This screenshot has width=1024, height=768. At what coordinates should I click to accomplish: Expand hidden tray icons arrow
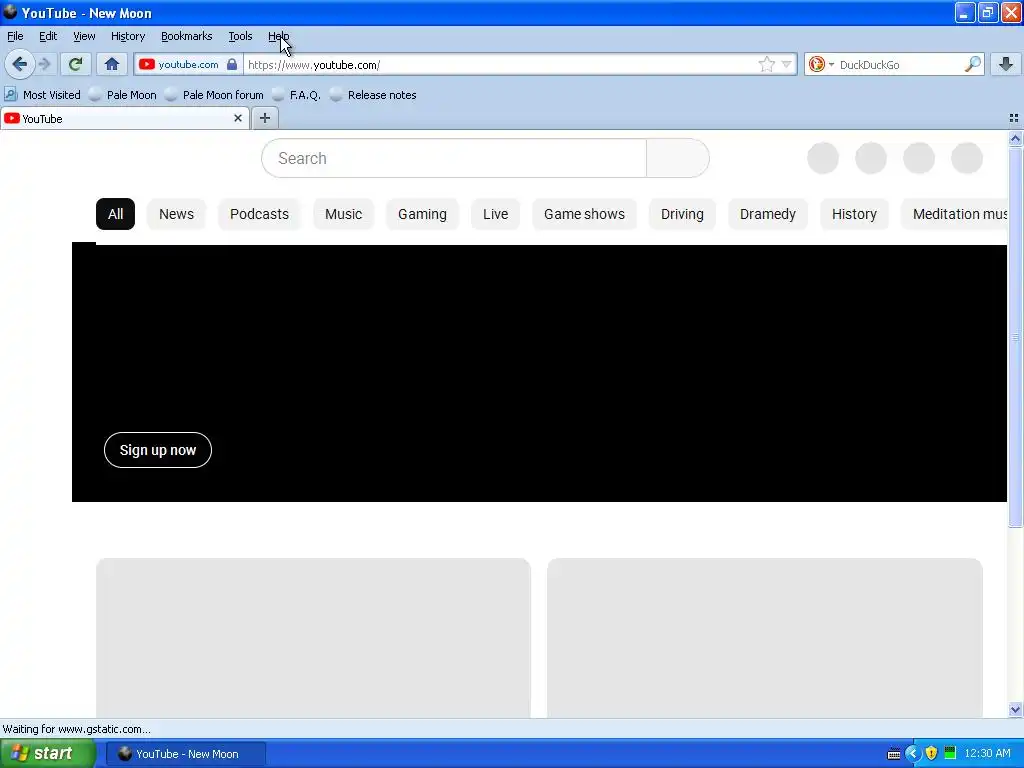912,754
